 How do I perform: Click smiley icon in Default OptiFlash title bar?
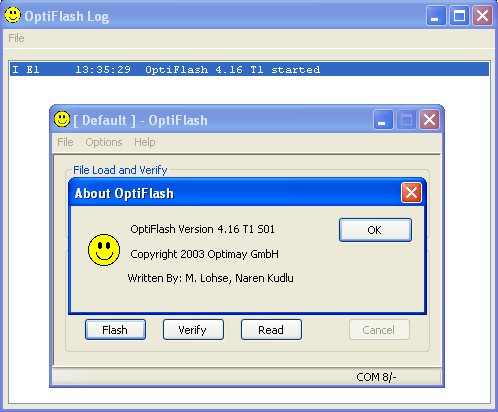pos(62,119)
